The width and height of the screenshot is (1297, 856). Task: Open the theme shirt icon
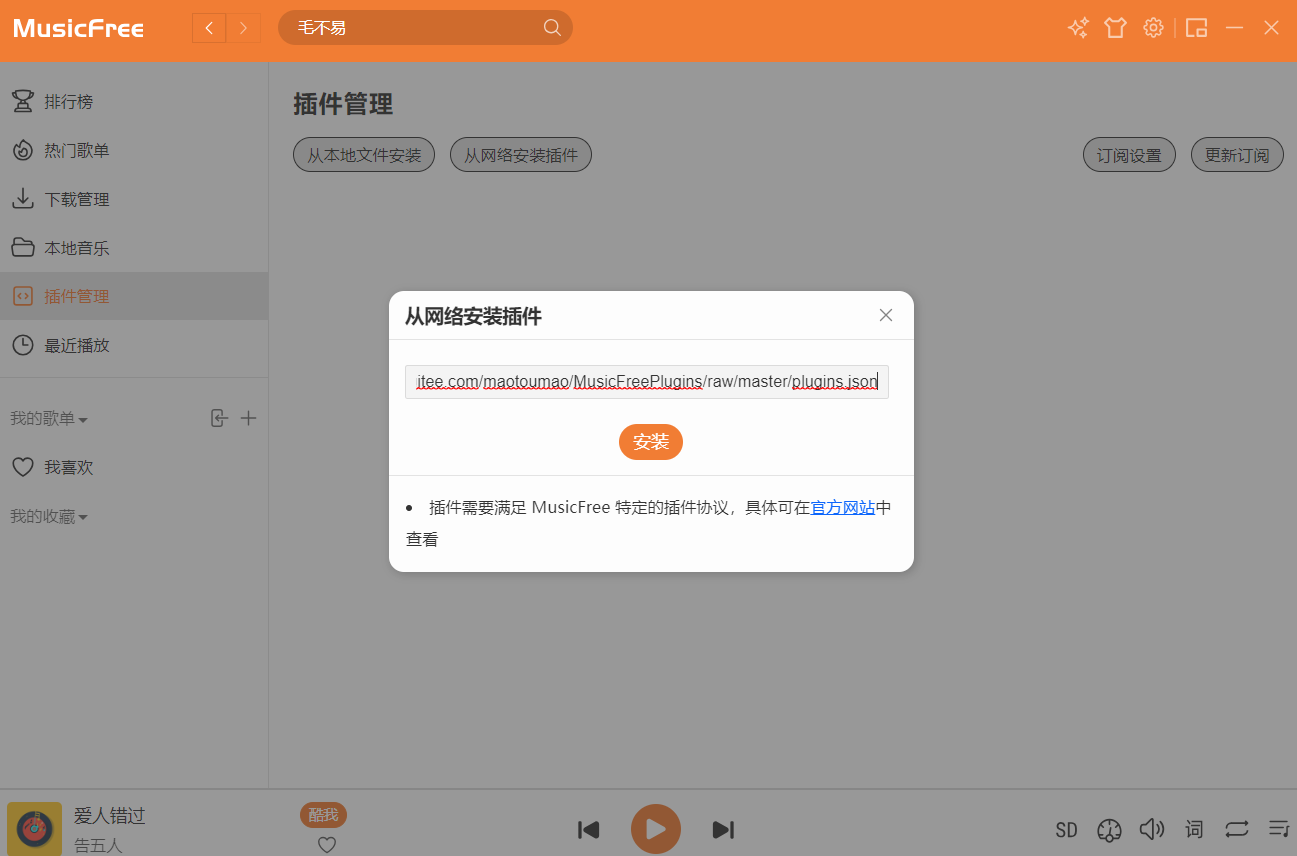(1116, 28)
